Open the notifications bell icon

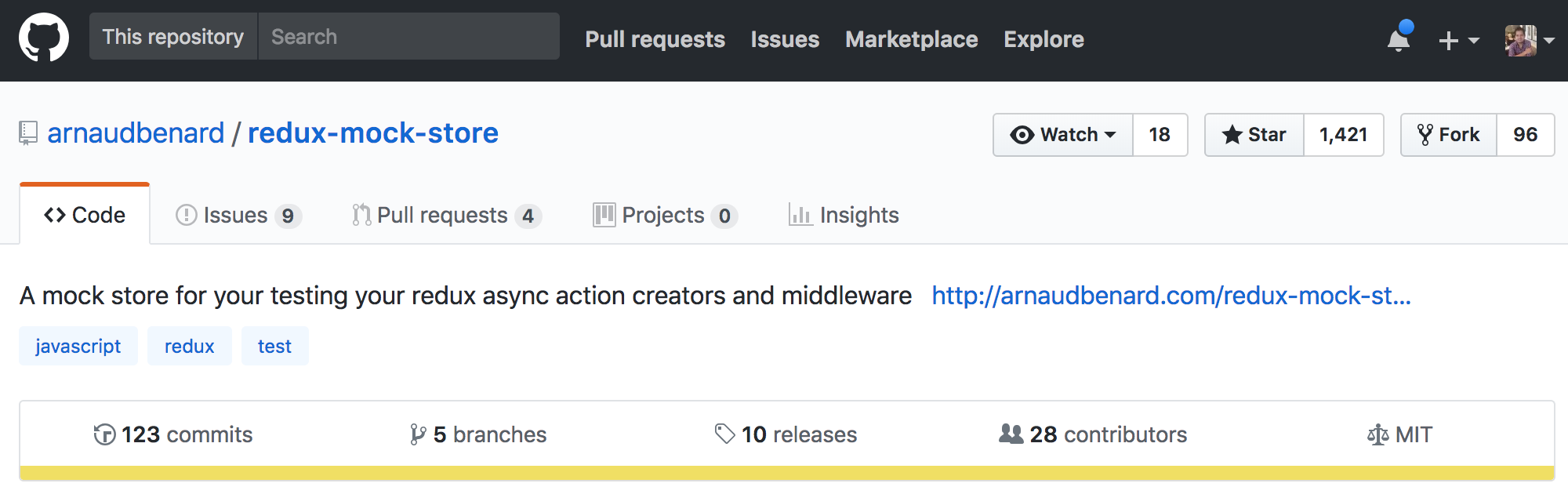1399,38
